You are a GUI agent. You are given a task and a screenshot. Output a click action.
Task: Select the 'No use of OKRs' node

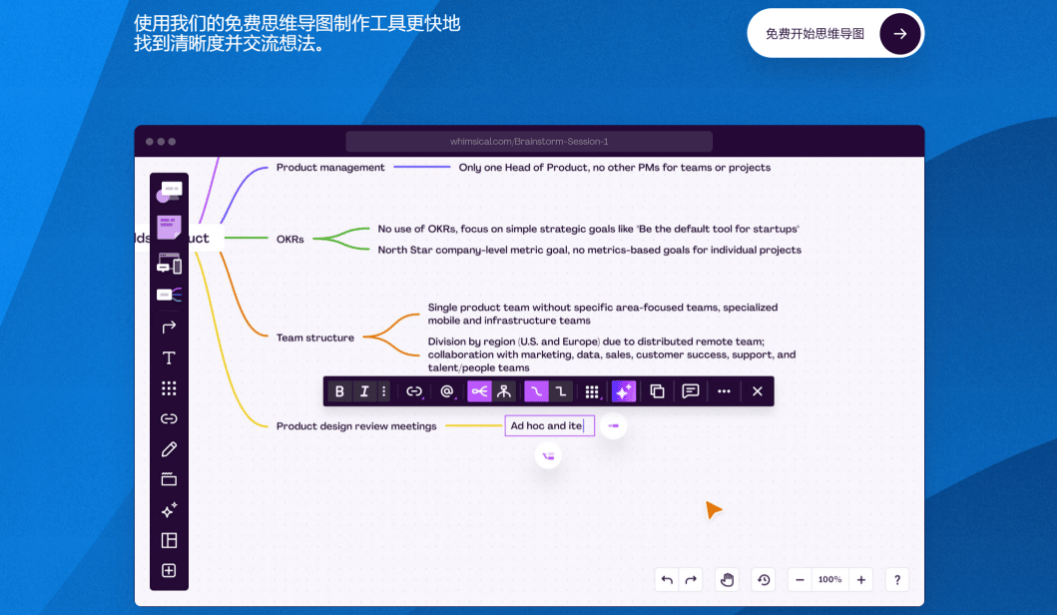(588, 229)
